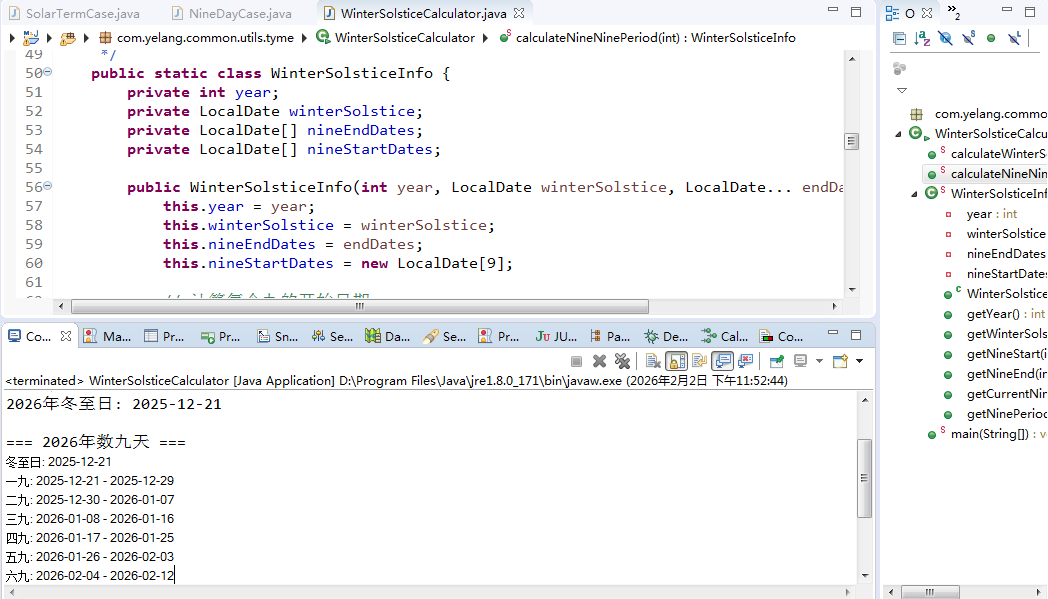Open the Sn... (Snippets) view tab
Image resolution: width=1048 pixels, height=599 pixels.
tap(278, 336)
